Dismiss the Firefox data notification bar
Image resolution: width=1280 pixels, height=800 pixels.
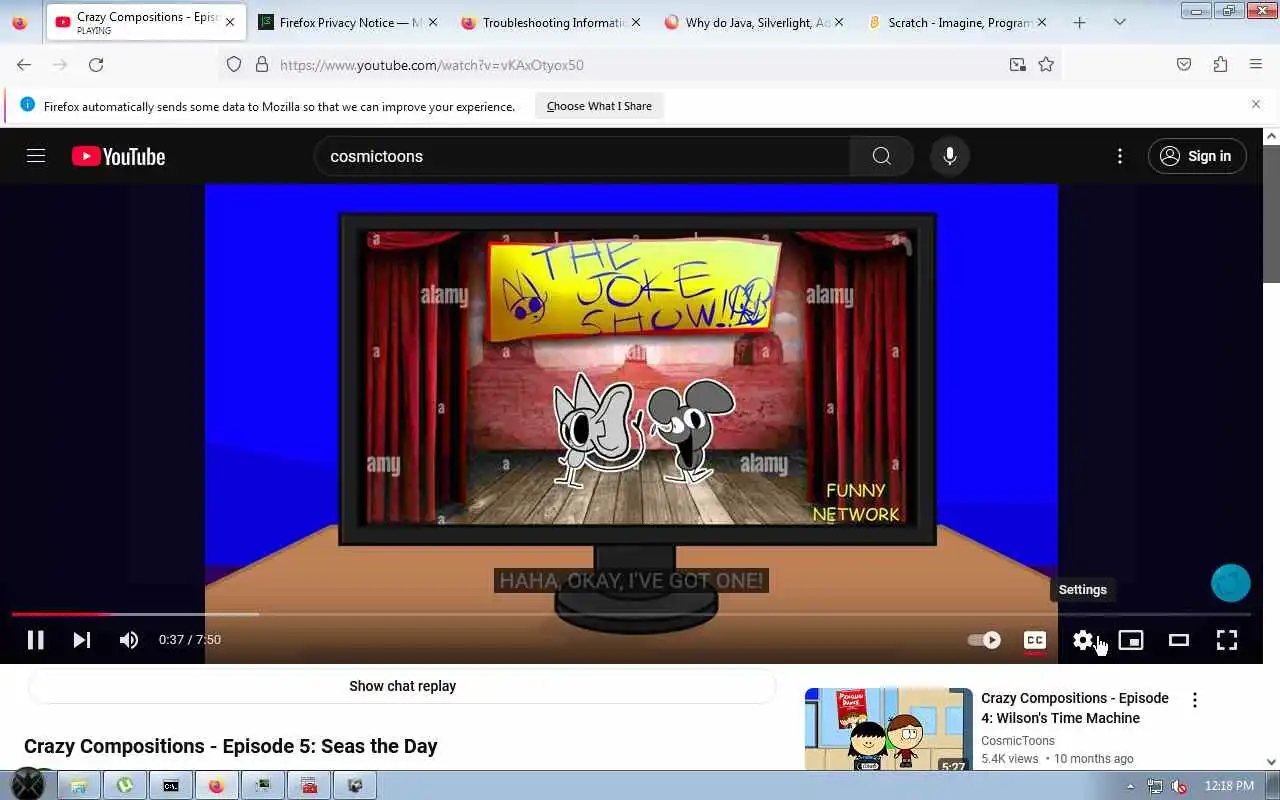coord(1256,104)
